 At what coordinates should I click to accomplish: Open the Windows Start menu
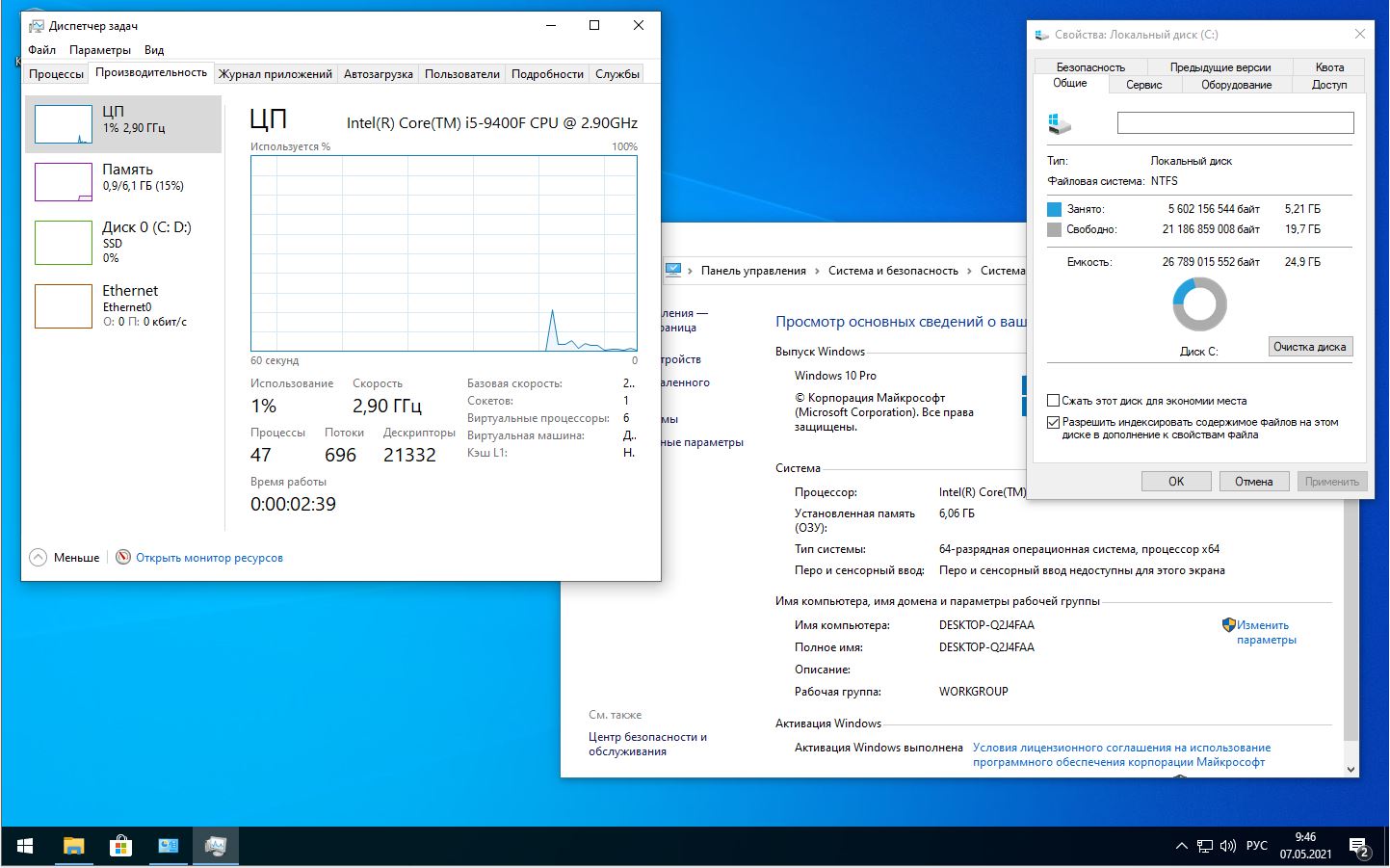click(x=25, y=846)
